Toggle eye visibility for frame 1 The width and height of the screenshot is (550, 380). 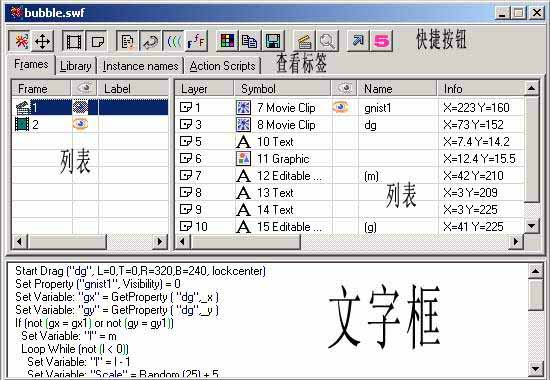coord(80,107)
